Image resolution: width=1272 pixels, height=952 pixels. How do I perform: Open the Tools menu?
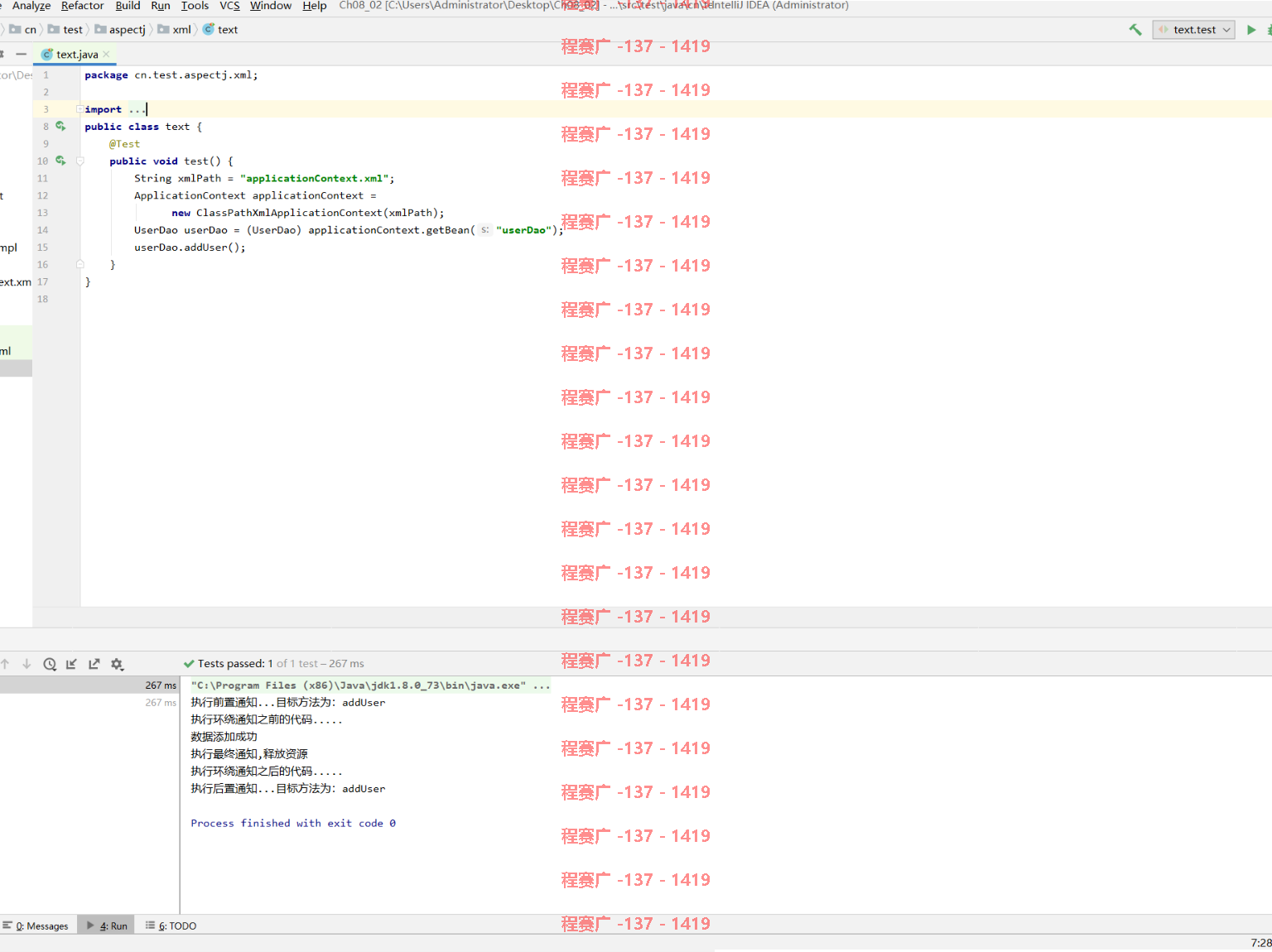tap(195, 6)
